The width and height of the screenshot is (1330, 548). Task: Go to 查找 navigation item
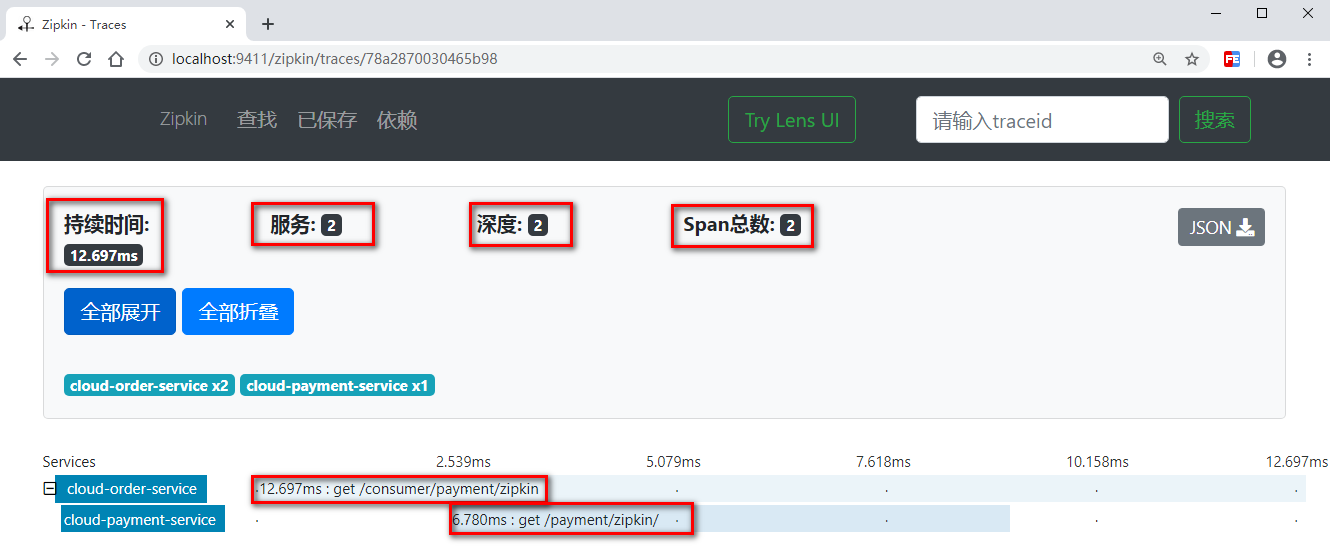coord(257,120)
